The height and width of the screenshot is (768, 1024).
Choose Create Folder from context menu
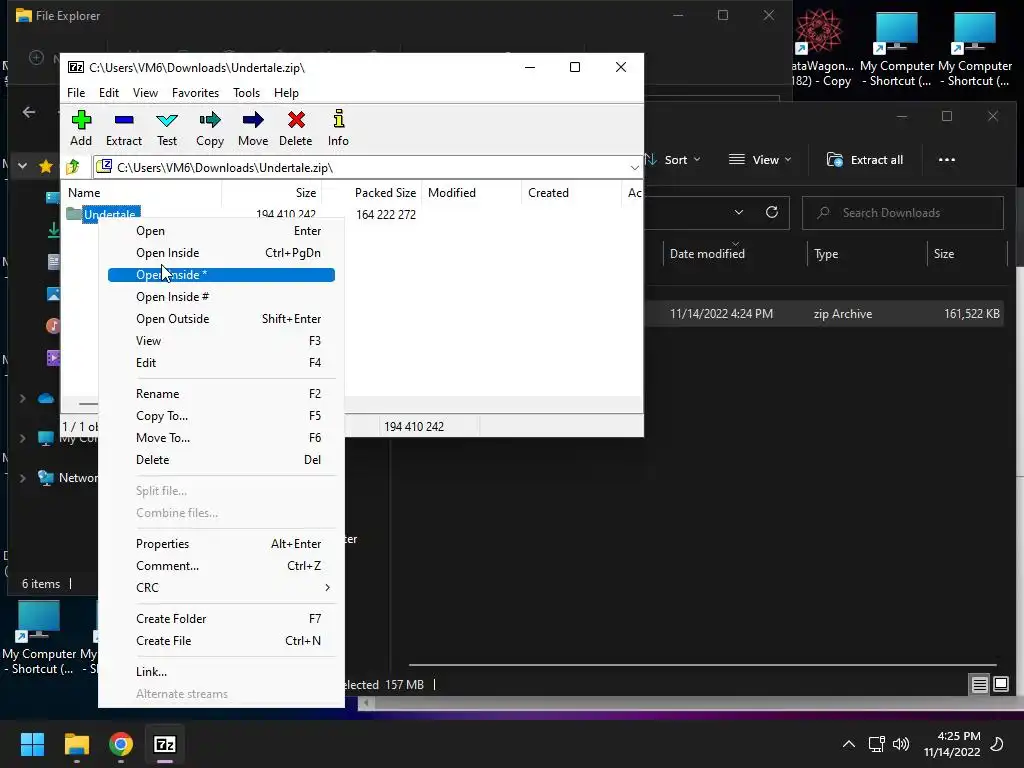221,618
